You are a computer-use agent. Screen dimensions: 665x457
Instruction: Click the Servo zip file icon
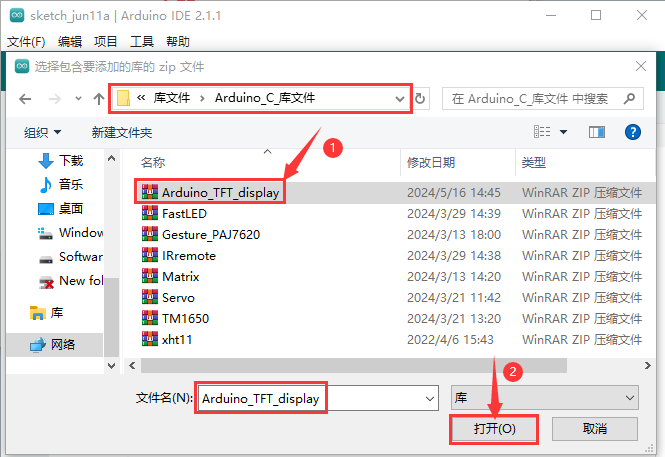(150, 297)
